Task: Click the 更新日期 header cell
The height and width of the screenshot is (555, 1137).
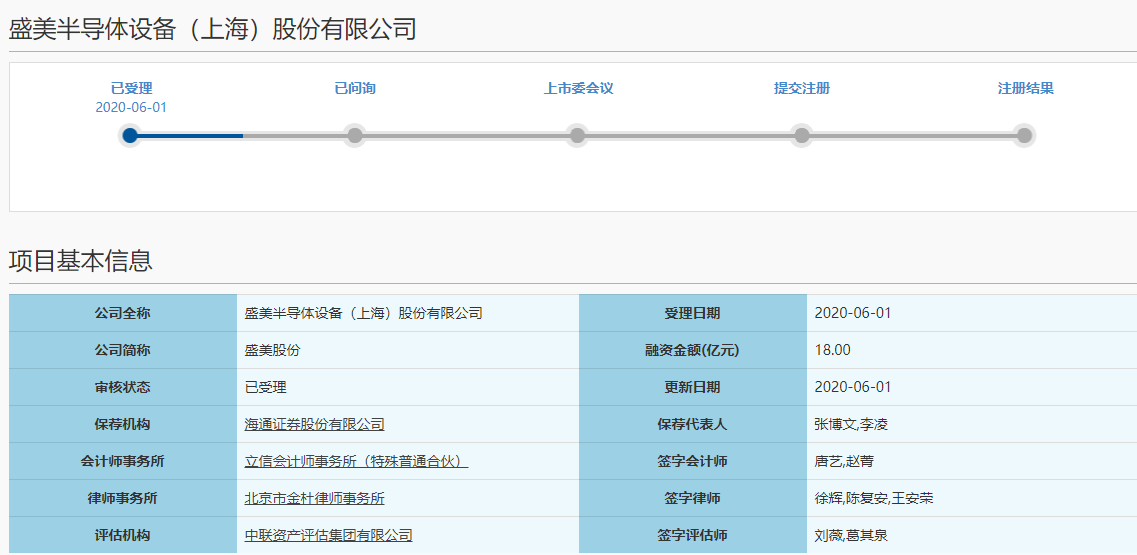Action: pyautogui.click(x=692, y=387)
